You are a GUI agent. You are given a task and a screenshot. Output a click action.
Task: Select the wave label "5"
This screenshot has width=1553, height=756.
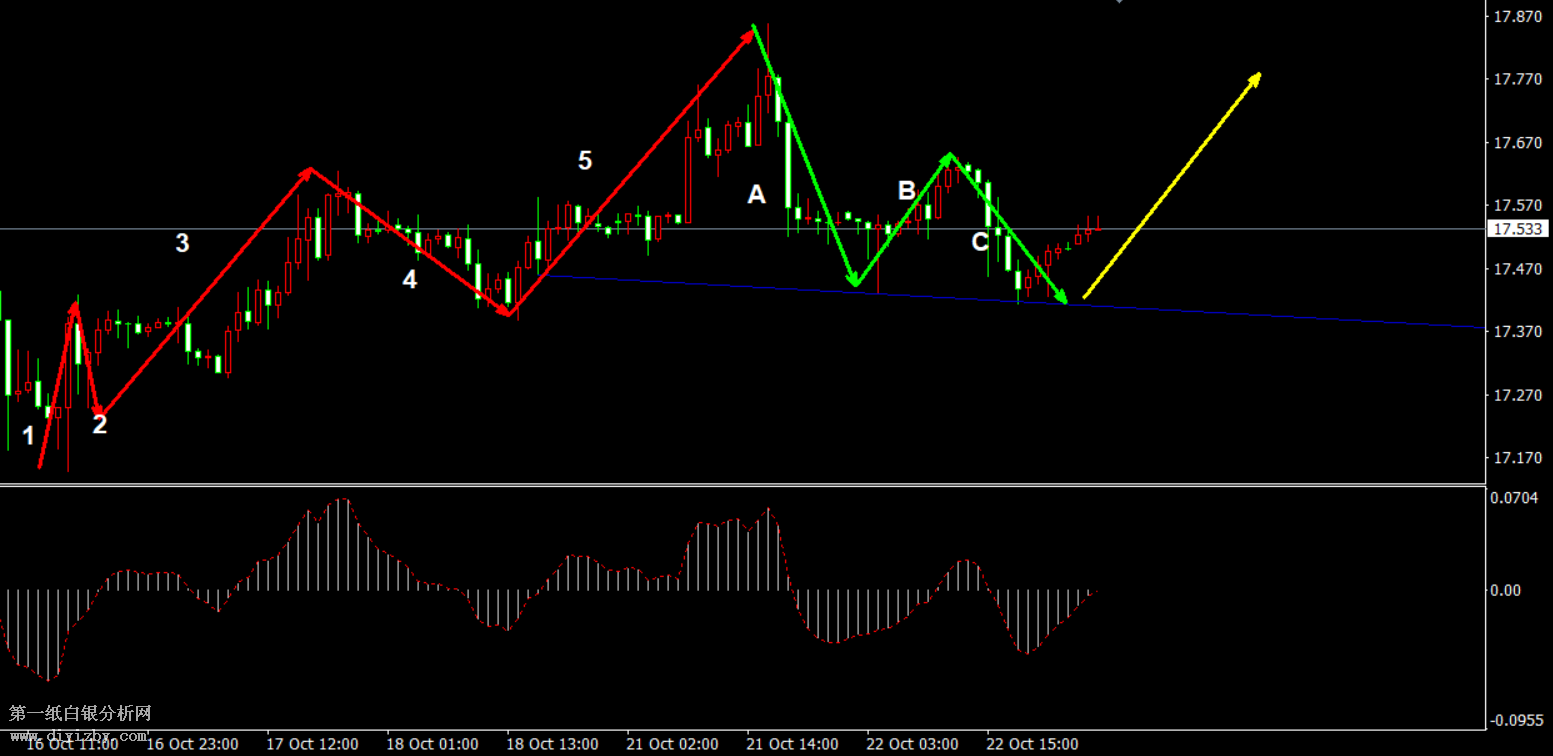click(x=585, y=160)
